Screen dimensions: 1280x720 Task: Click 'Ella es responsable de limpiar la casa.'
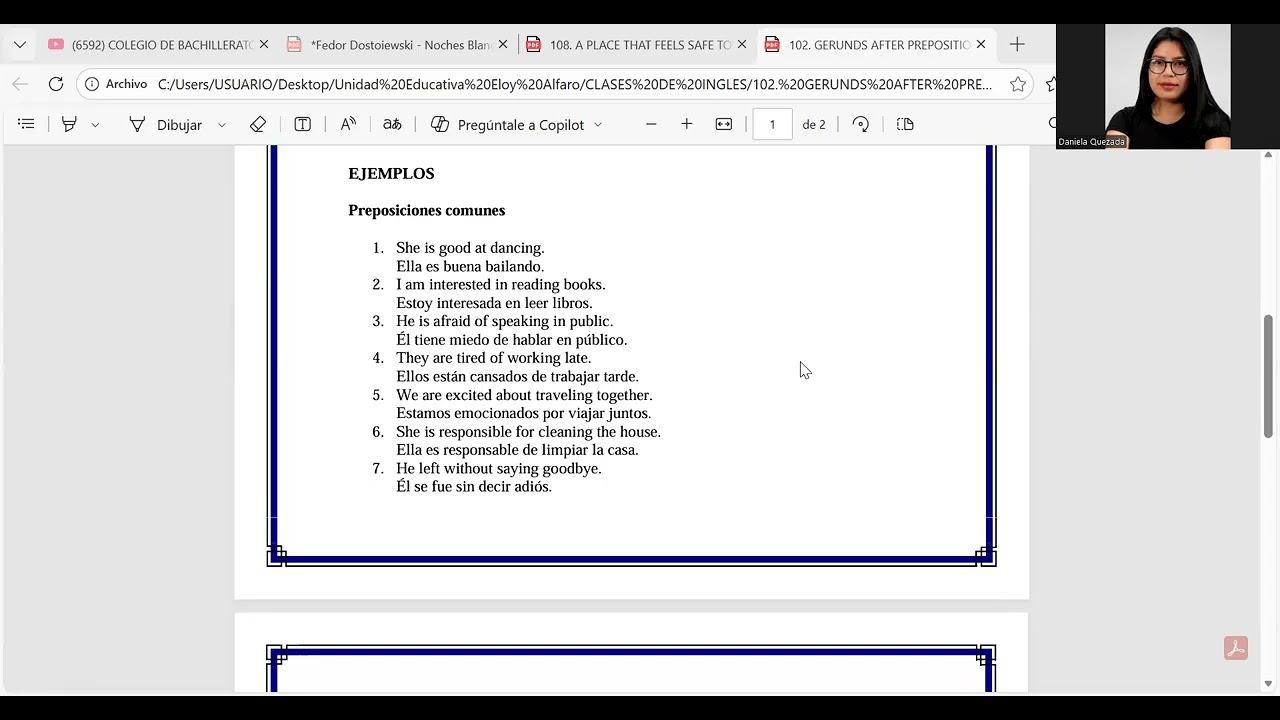click(517, 450)
